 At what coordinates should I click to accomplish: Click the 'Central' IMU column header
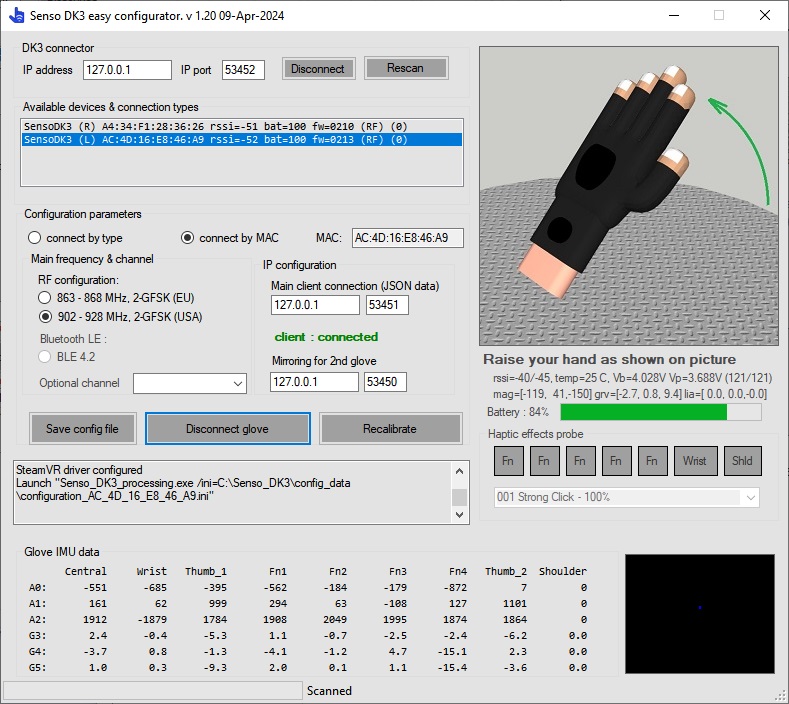pyautogui.click(x=86, y=571)
